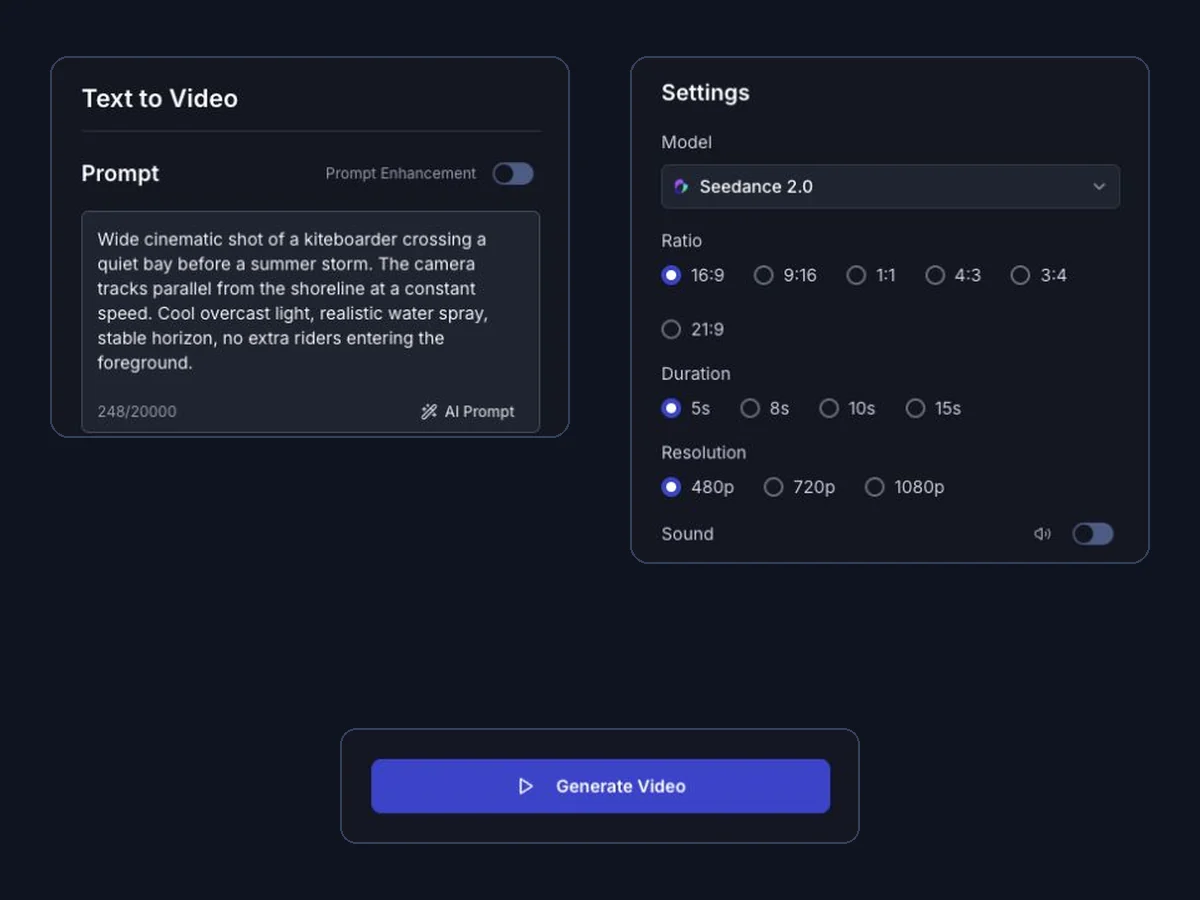Click the Sound label
1200x900 pixels.
[687, 534]
